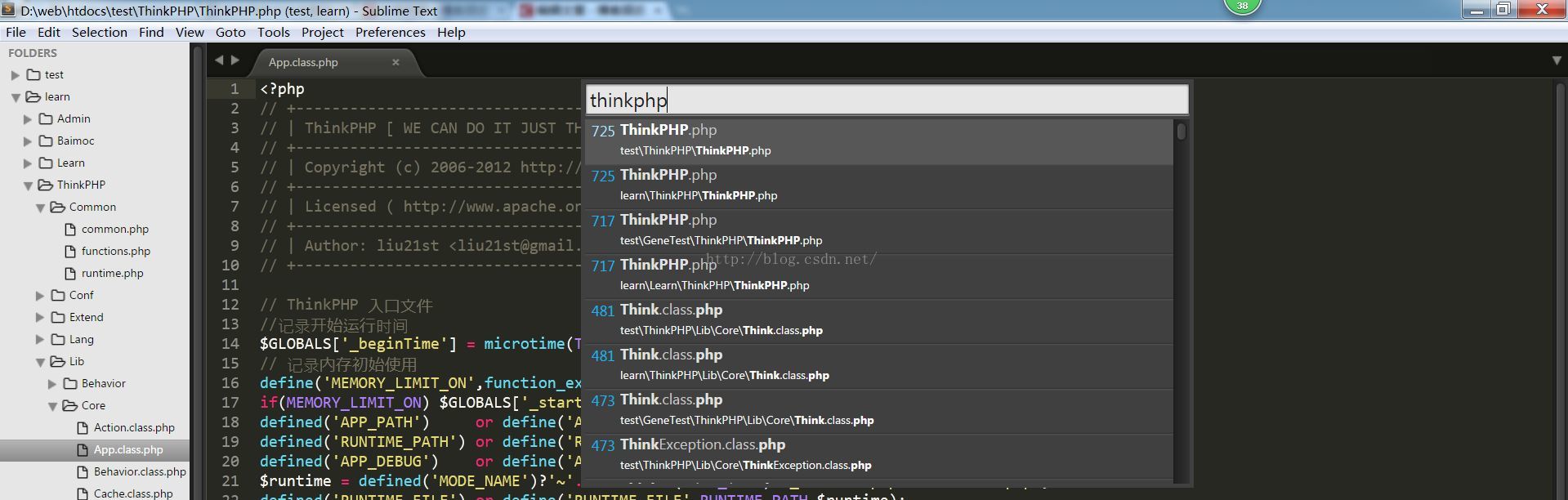Click the results list scrollbar thumb
This screenshot has width=1568, height=500.
tap(1181, 132)
